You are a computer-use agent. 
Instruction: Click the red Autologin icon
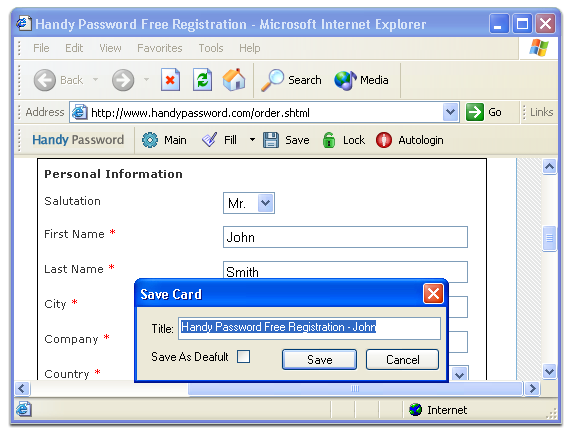[x=384, y=140]
